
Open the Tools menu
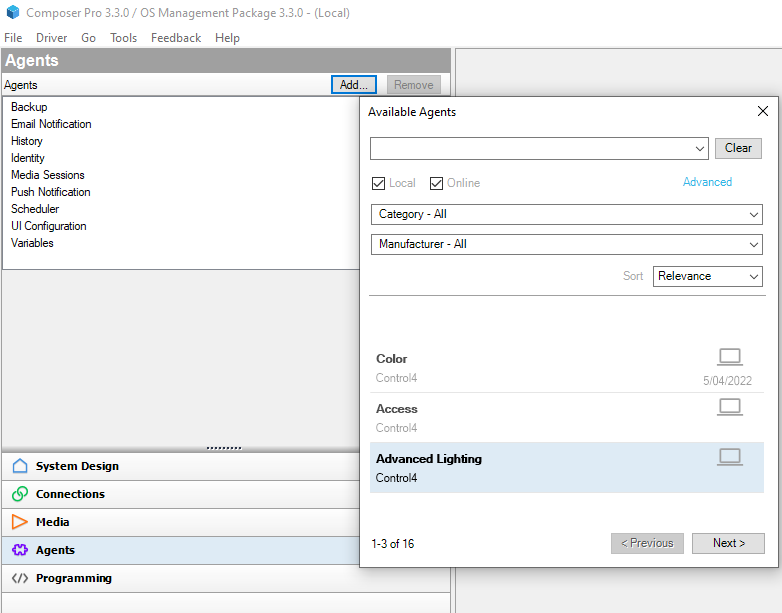pos(123,38)
